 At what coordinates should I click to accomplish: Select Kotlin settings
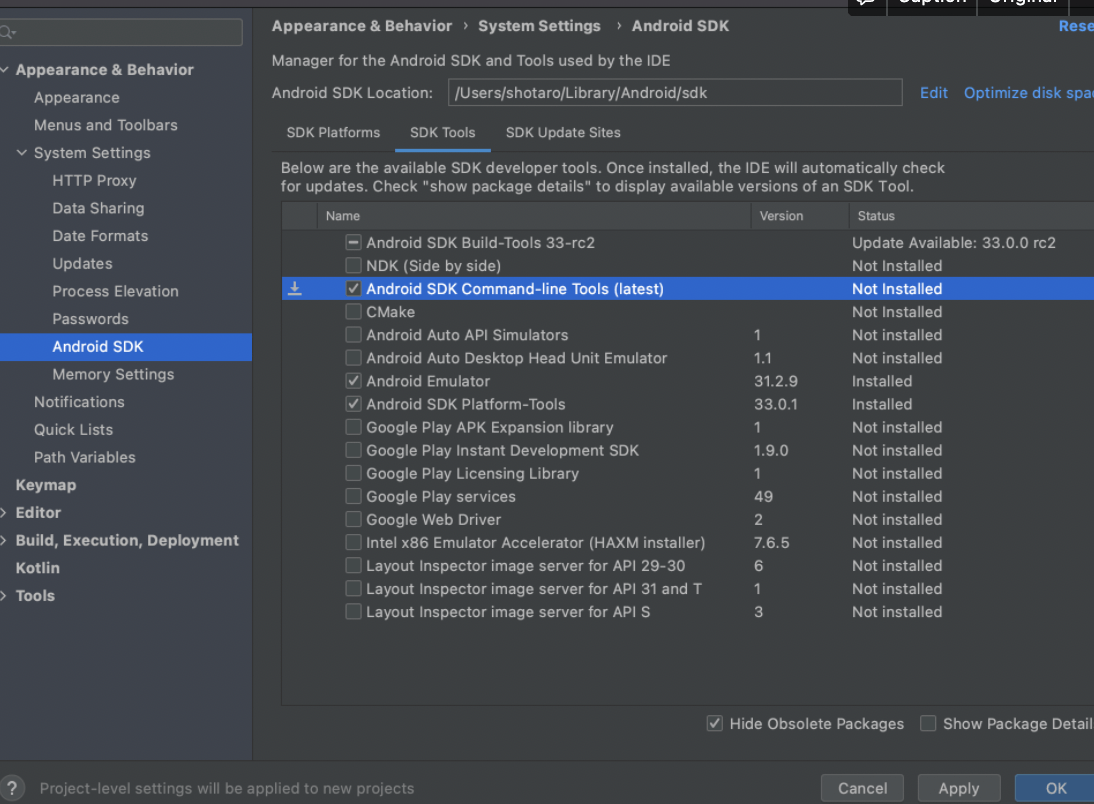click(x=38, y=568)
